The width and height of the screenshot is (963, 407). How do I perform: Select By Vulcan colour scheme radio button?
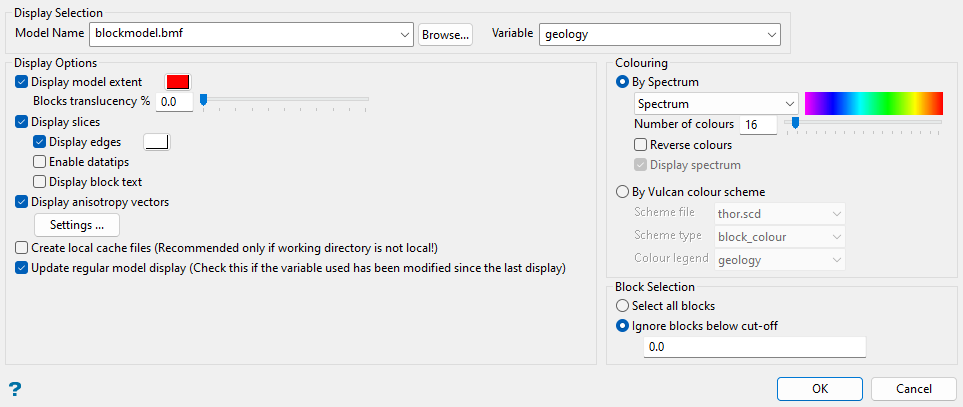click(624, 192)
